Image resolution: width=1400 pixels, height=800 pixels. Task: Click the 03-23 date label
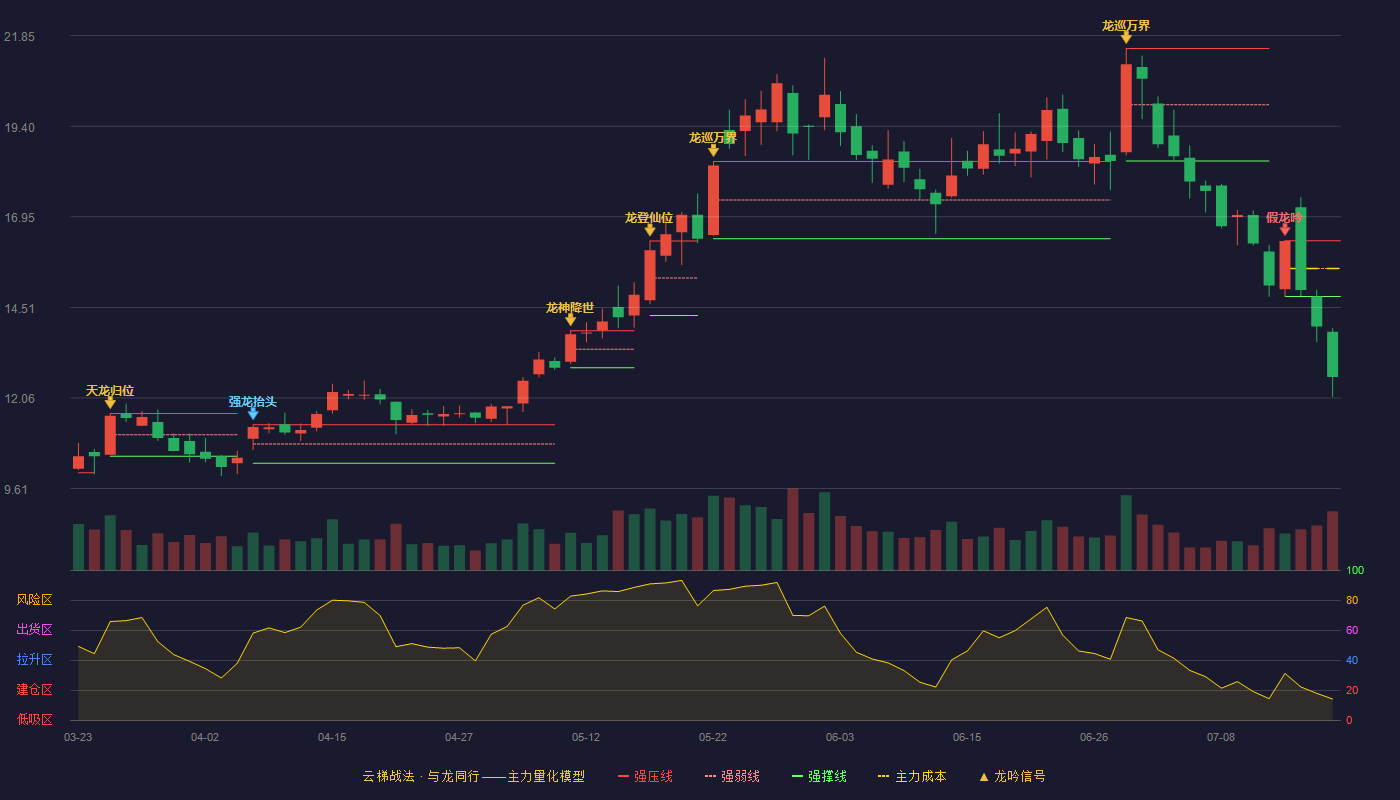tap(78, 737)
